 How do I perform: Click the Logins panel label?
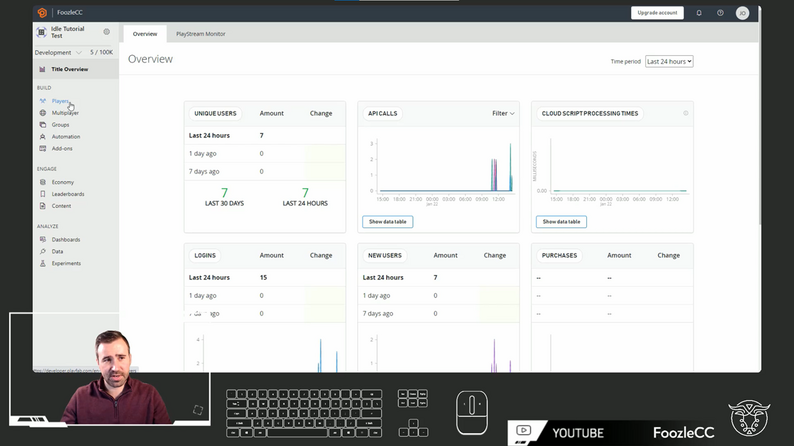205,256
